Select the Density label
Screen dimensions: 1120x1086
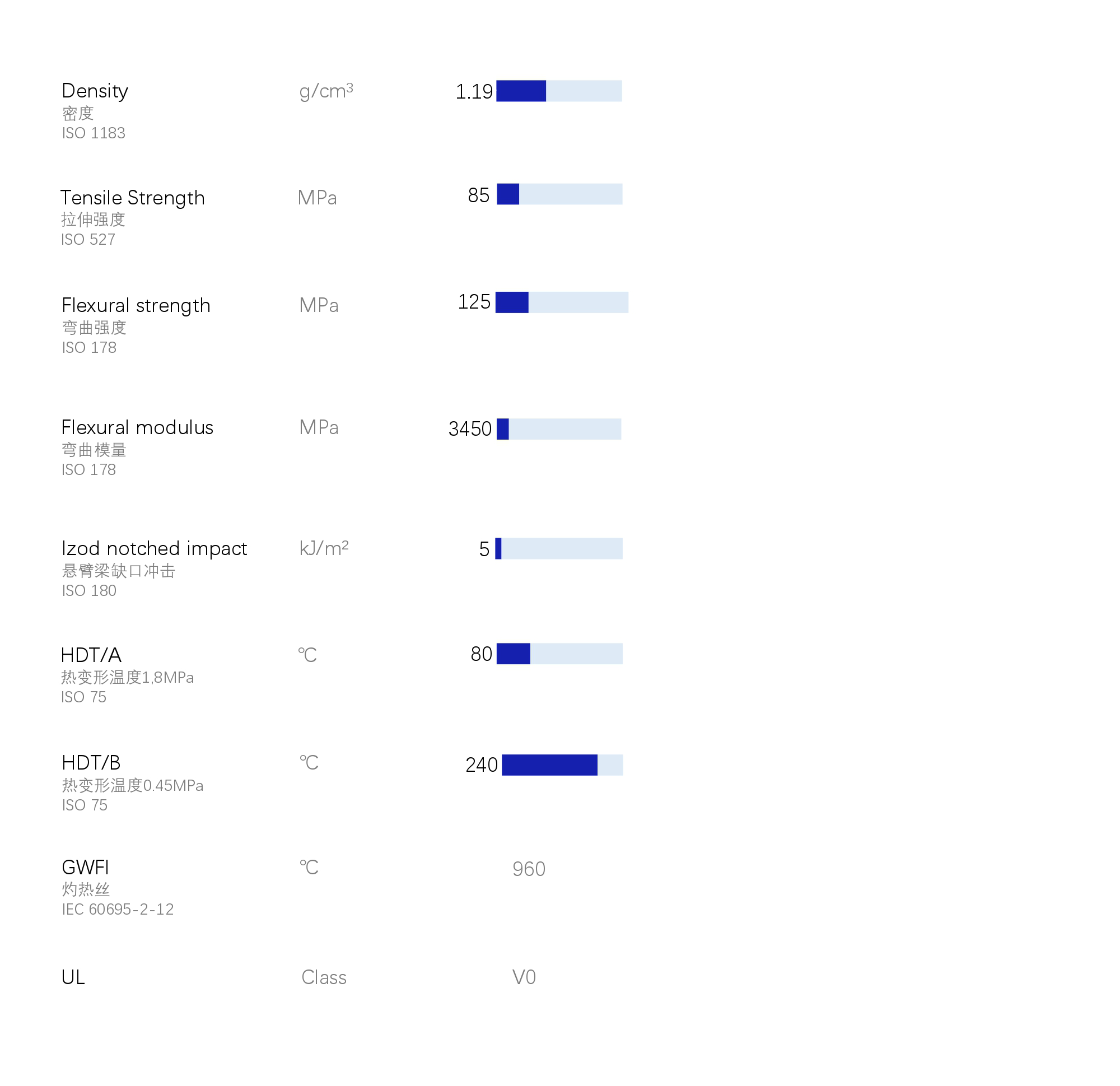[95, 91]
